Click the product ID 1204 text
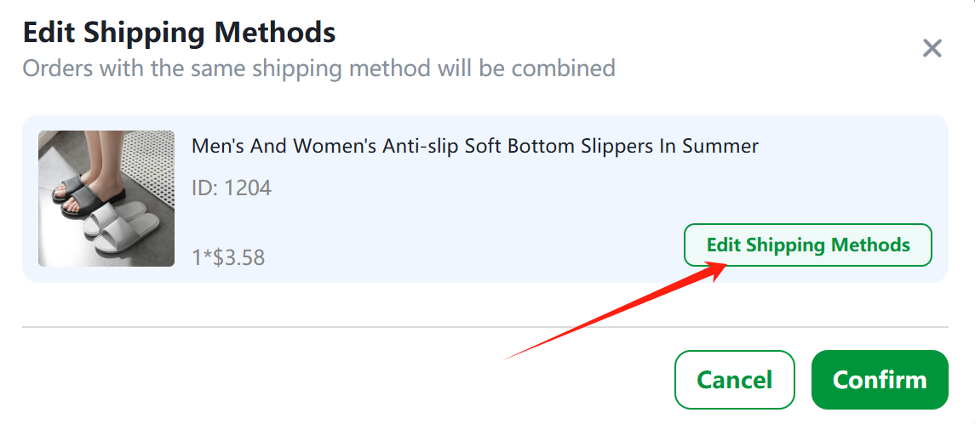Viewport: 977px width, 424px height. click(231, 188)
